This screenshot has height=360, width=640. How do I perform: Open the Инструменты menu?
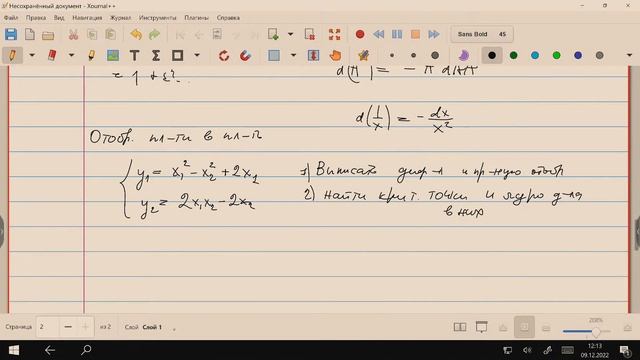point(158,18)
